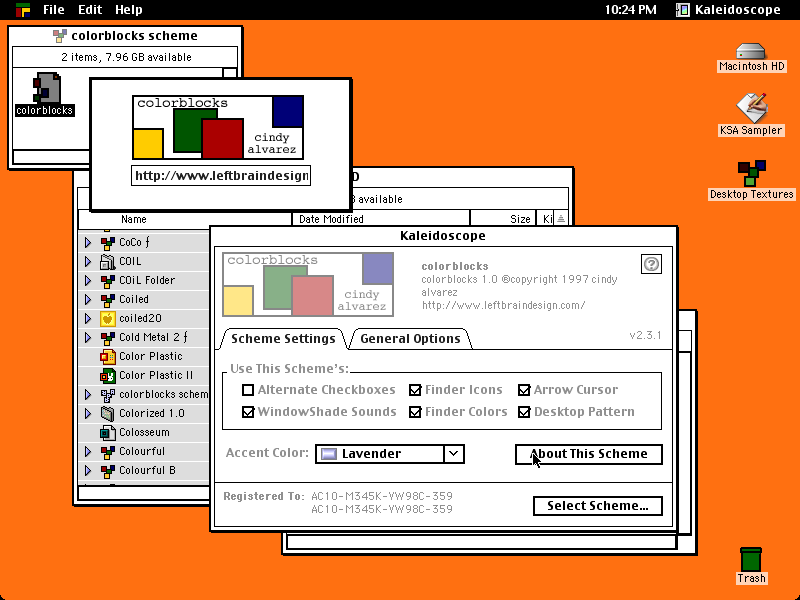Click the colorblocks preview in Kaleidoscope window
Viewport: 800px width, 600px height.
pyautogui.click(x=308, y=284)
